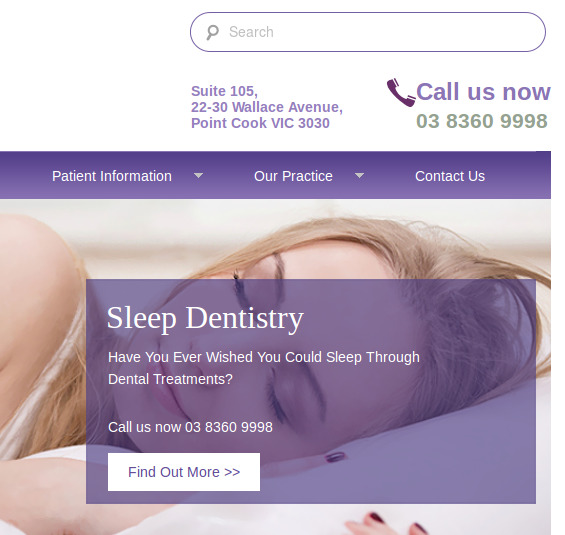Screen dimensions: 565x535
Task: Go to the Contact Us page
Action: click(450, 176)
